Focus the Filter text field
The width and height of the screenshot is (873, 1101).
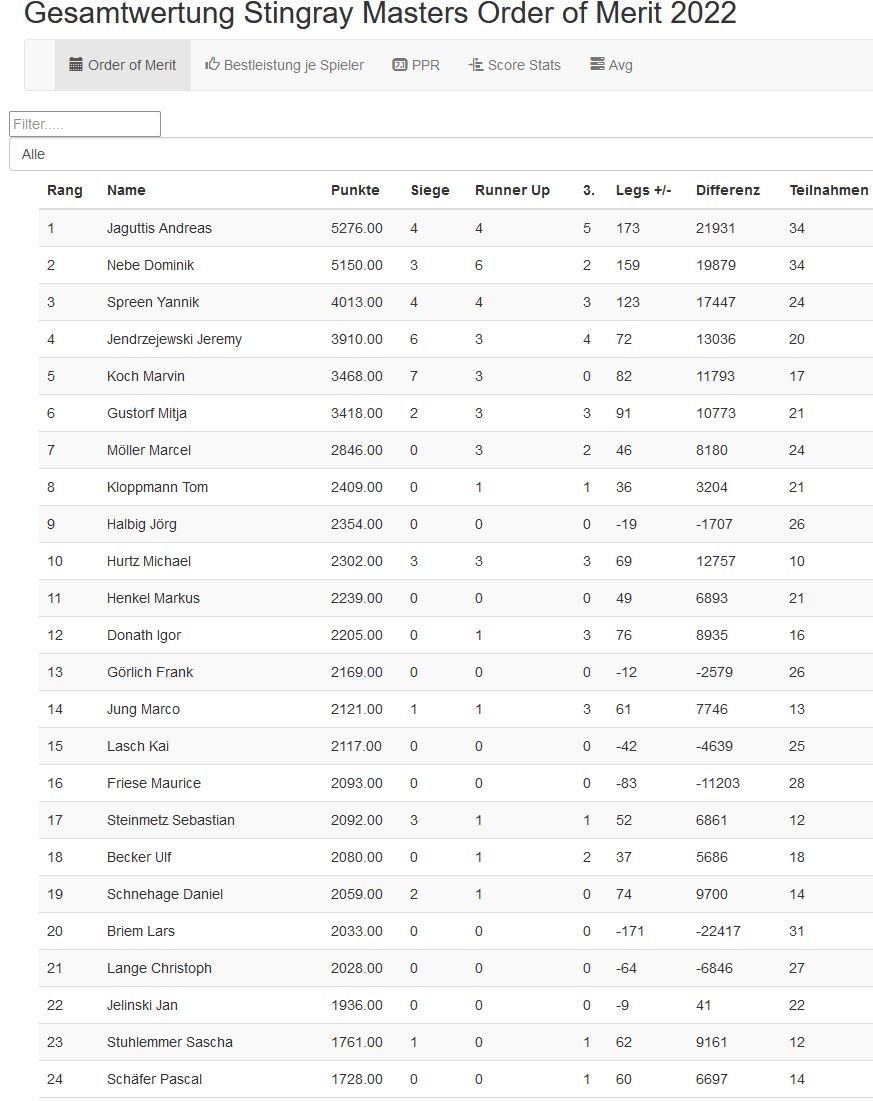click(x=85, y=124)
